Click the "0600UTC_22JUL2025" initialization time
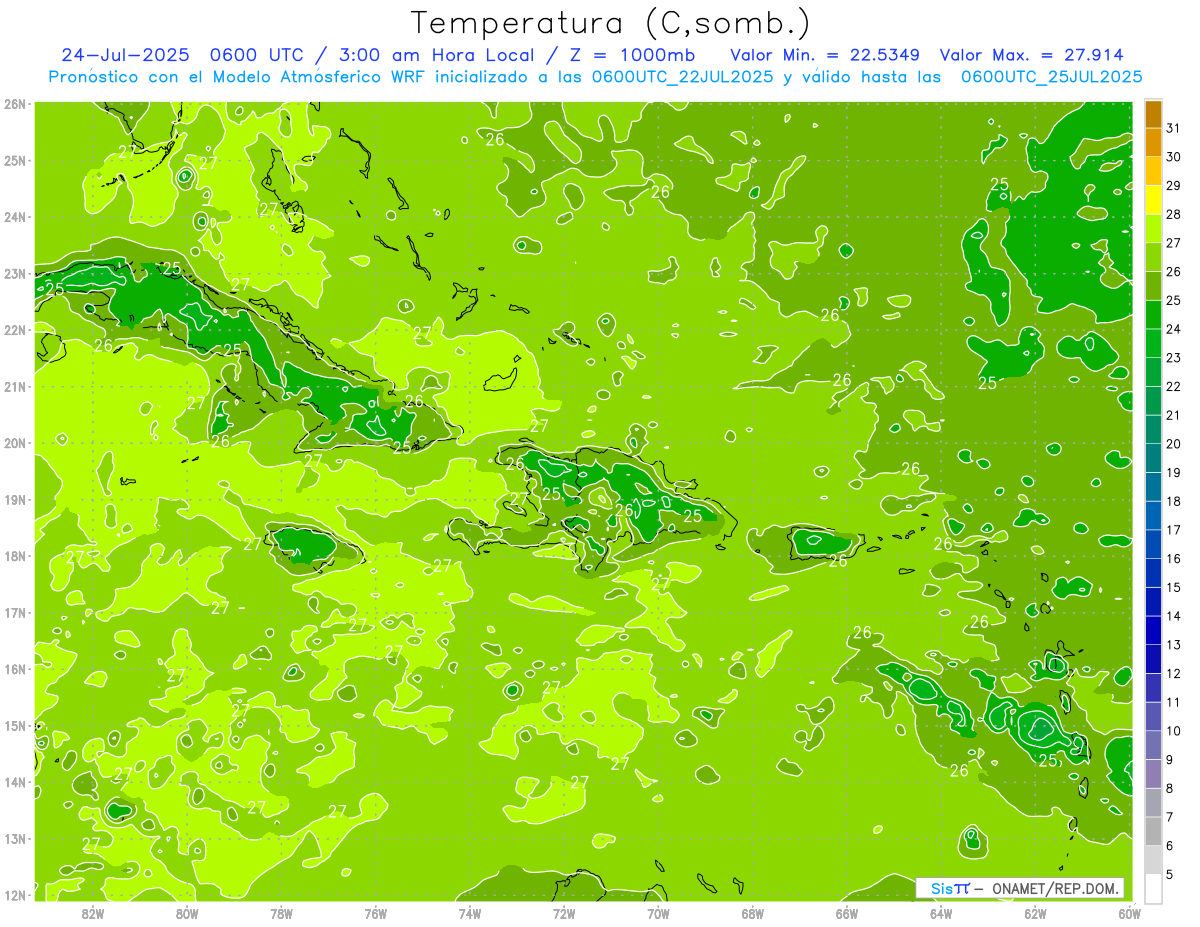Screen dimensions: 1200x927 pos(682,77)
